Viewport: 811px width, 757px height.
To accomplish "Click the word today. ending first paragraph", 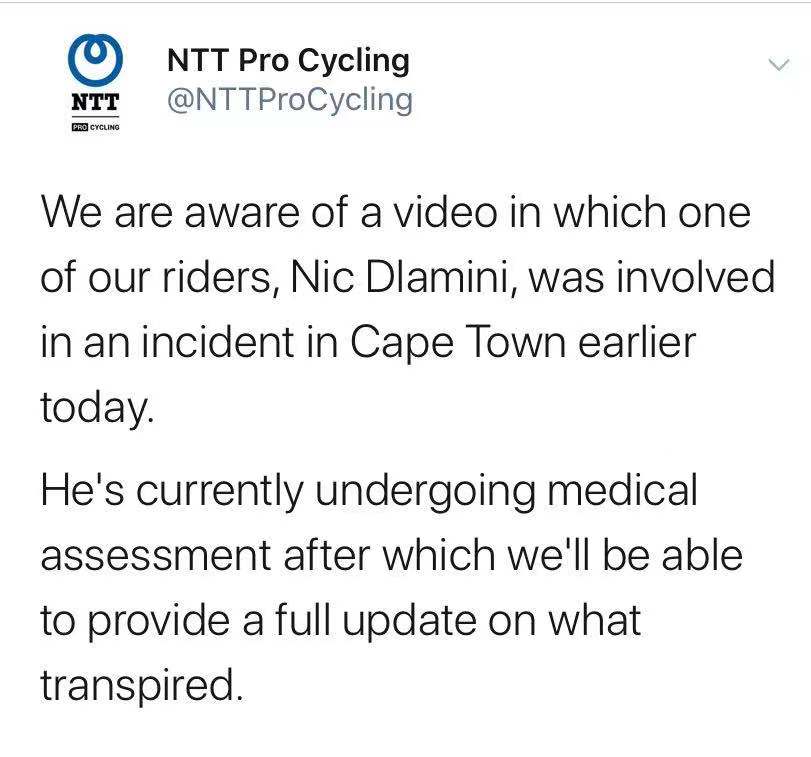I will [97, 408].
